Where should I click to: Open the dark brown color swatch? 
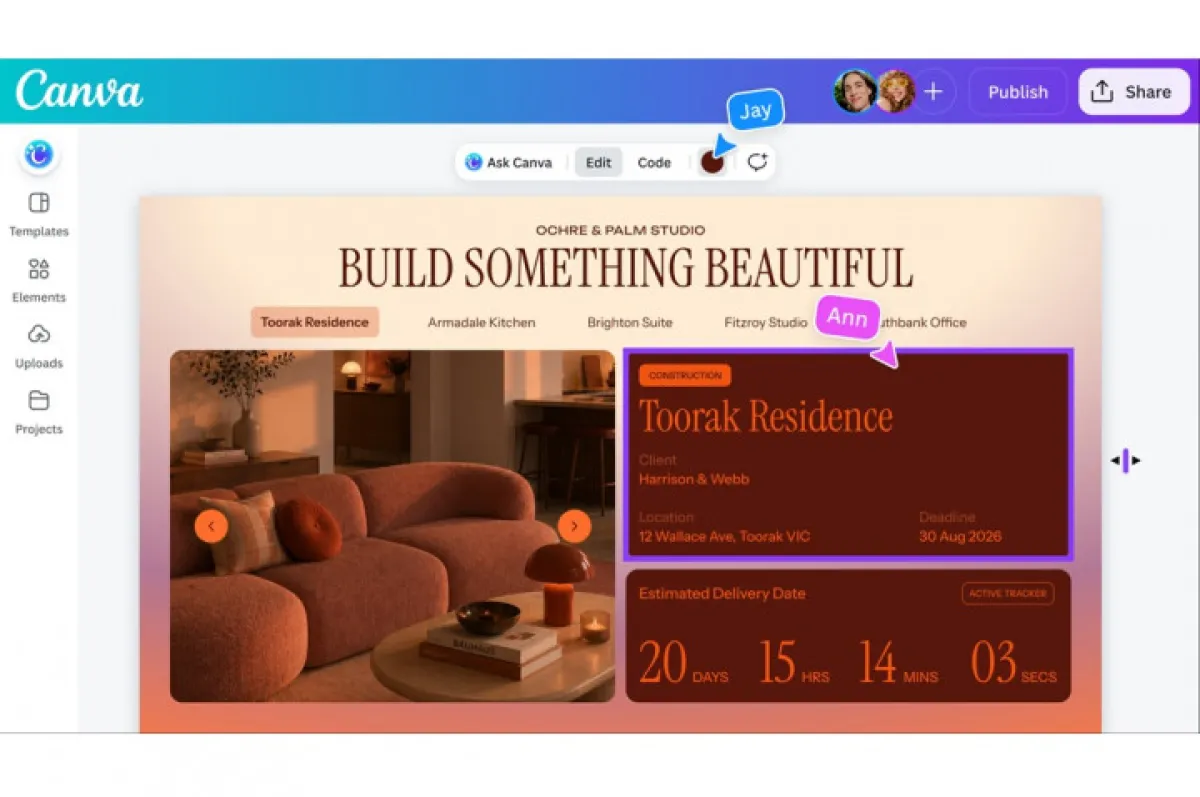712,162
